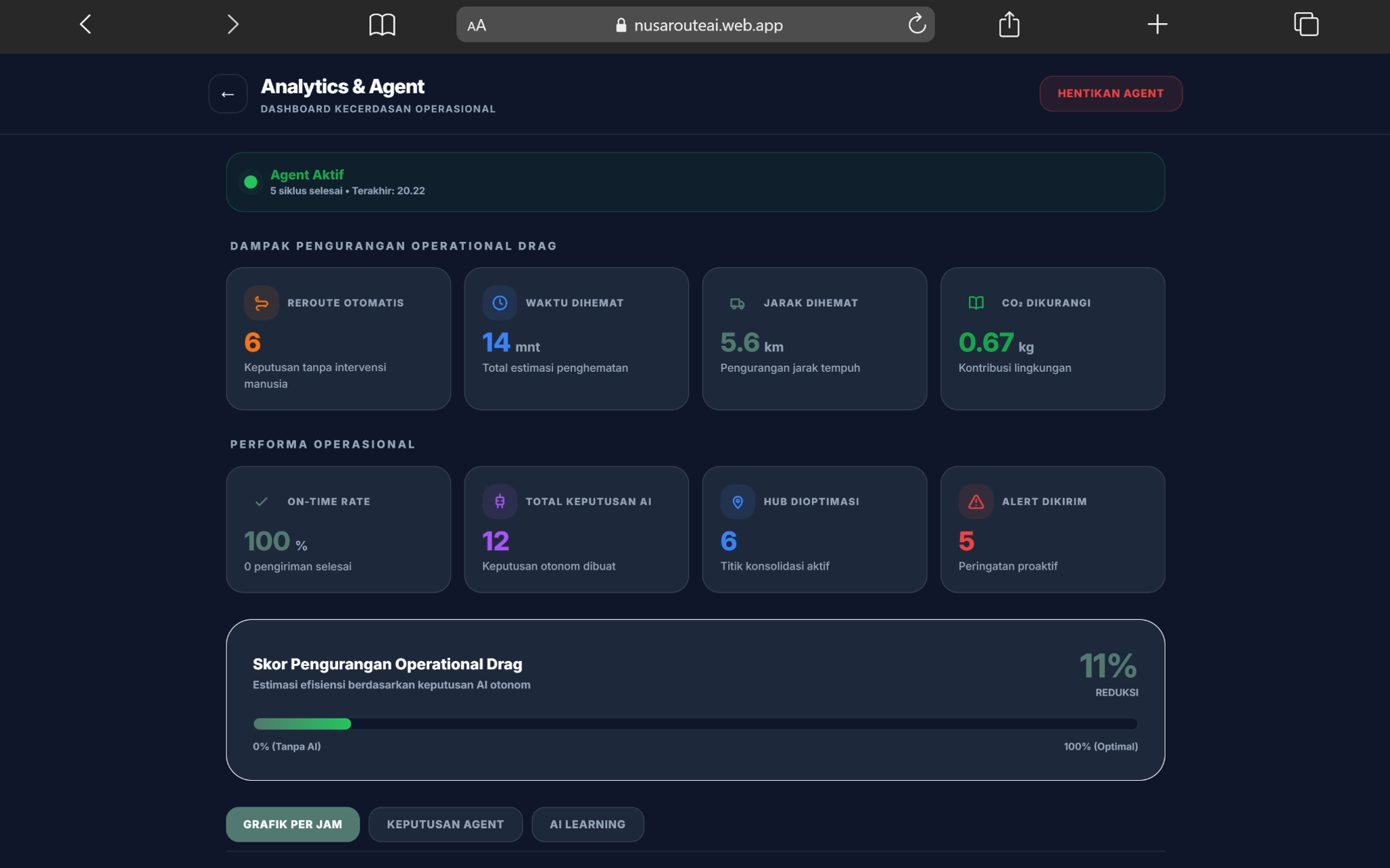Select the Grafik Per Jam tab

pos(293,824)
